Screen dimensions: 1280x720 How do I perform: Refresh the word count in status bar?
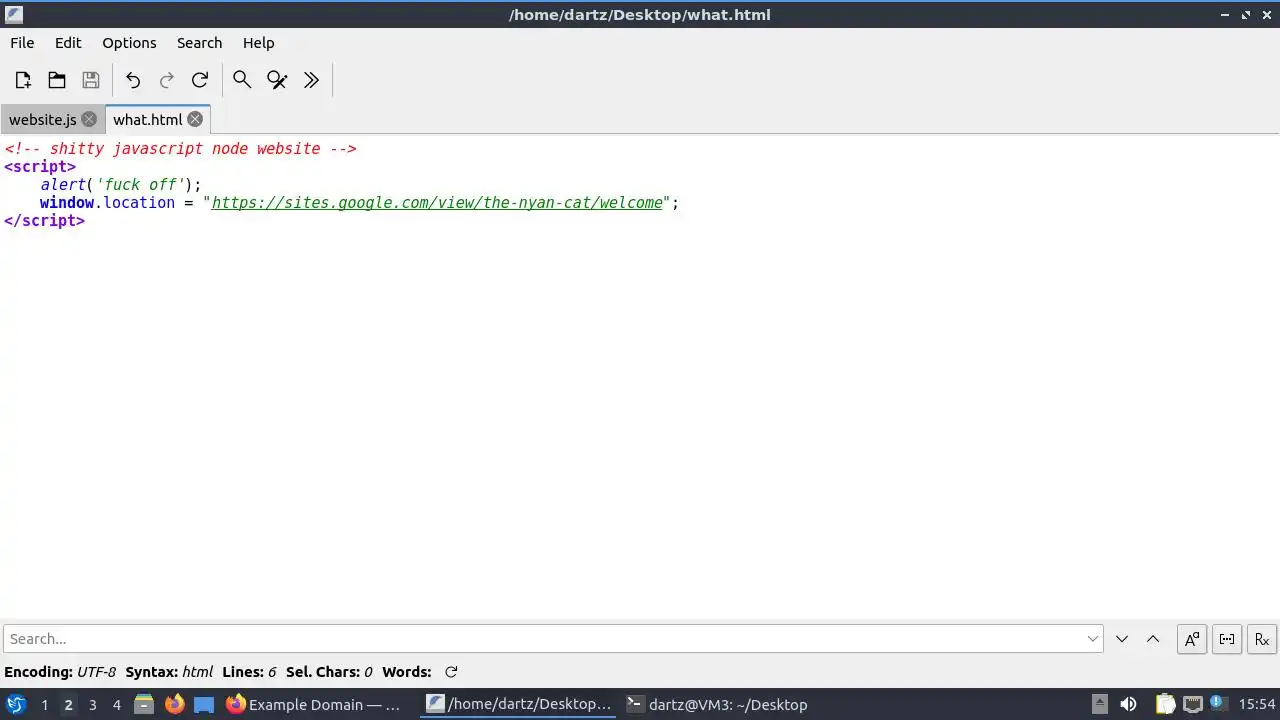[451, 672]
